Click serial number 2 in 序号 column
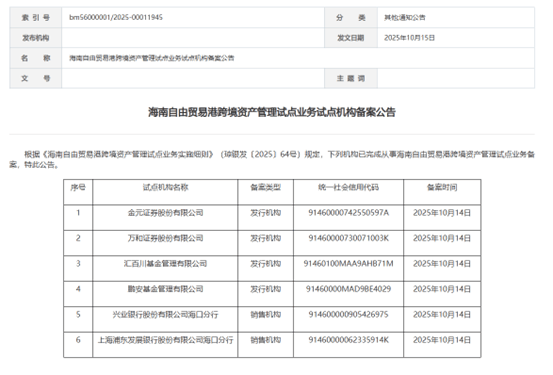The width and height of the screenshot is (553, 375). pos(78,238)
